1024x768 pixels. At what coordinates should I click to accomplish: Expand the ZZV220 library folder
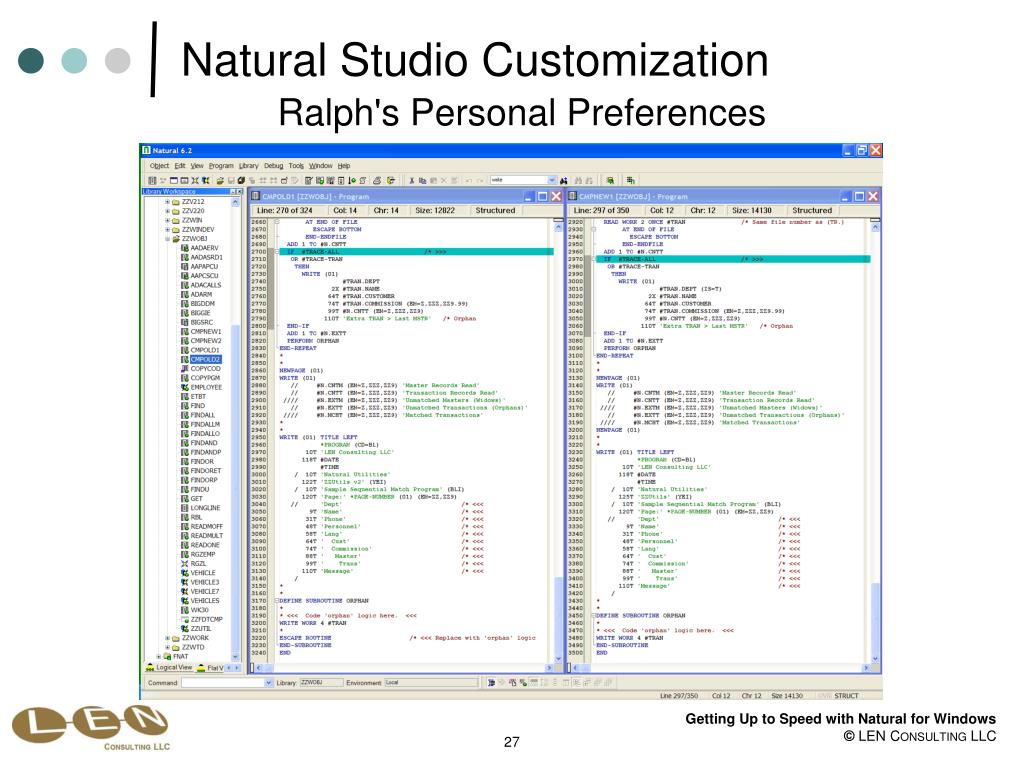point(167,211)
